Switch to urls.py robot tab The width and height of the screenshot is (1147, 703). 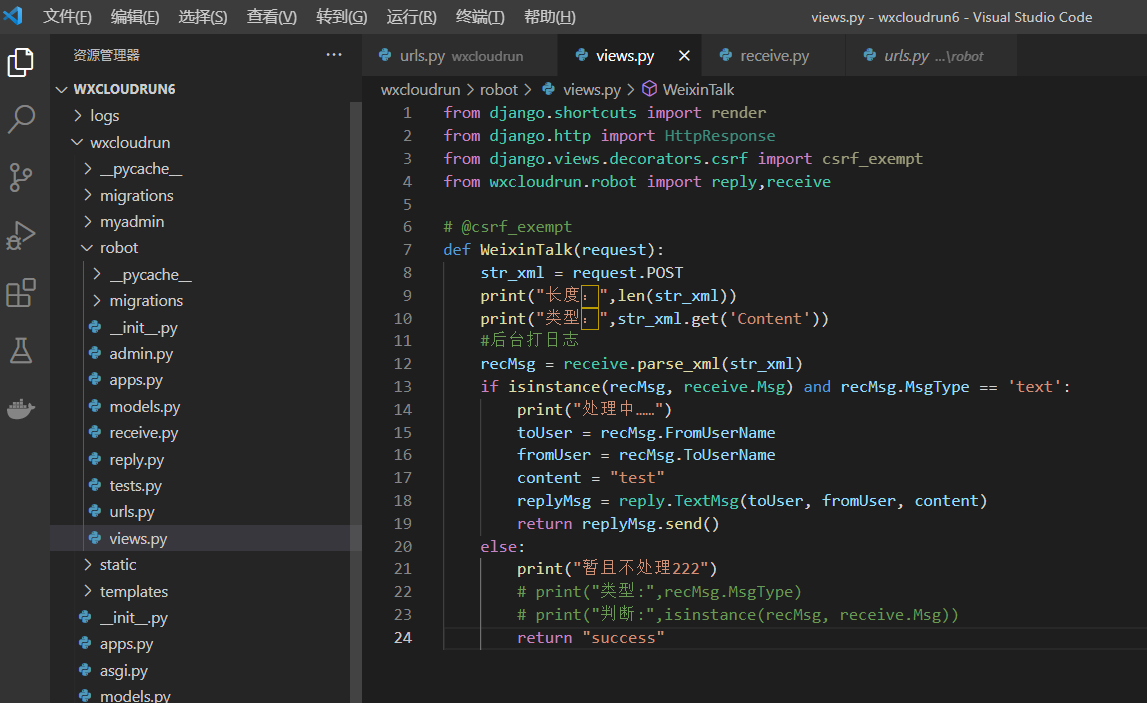click(x=932, y=56)
